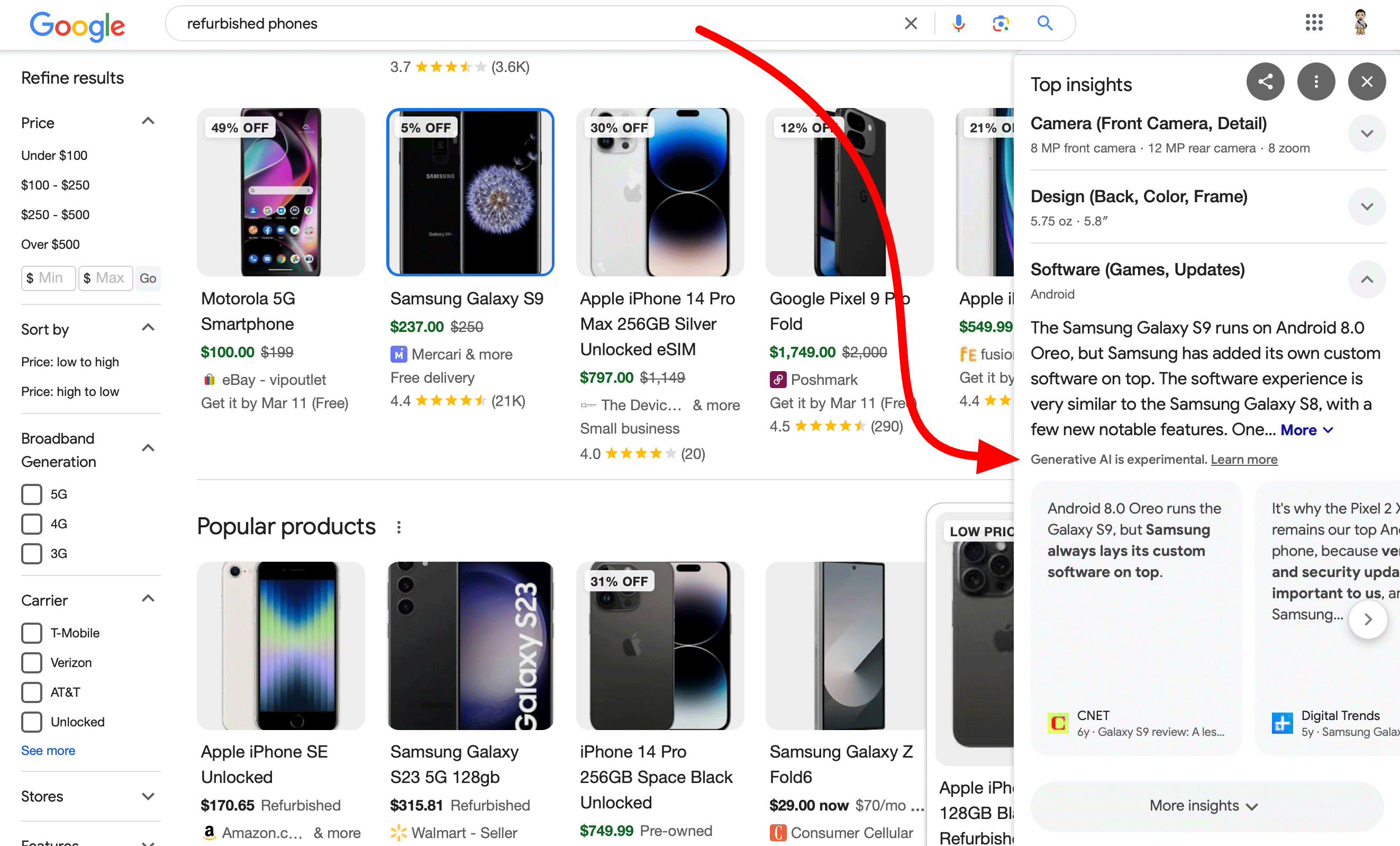1400x846 pixels.
Task: Select Price: low to high sorting
Action: pyautogui.click(x=70, y=362)
